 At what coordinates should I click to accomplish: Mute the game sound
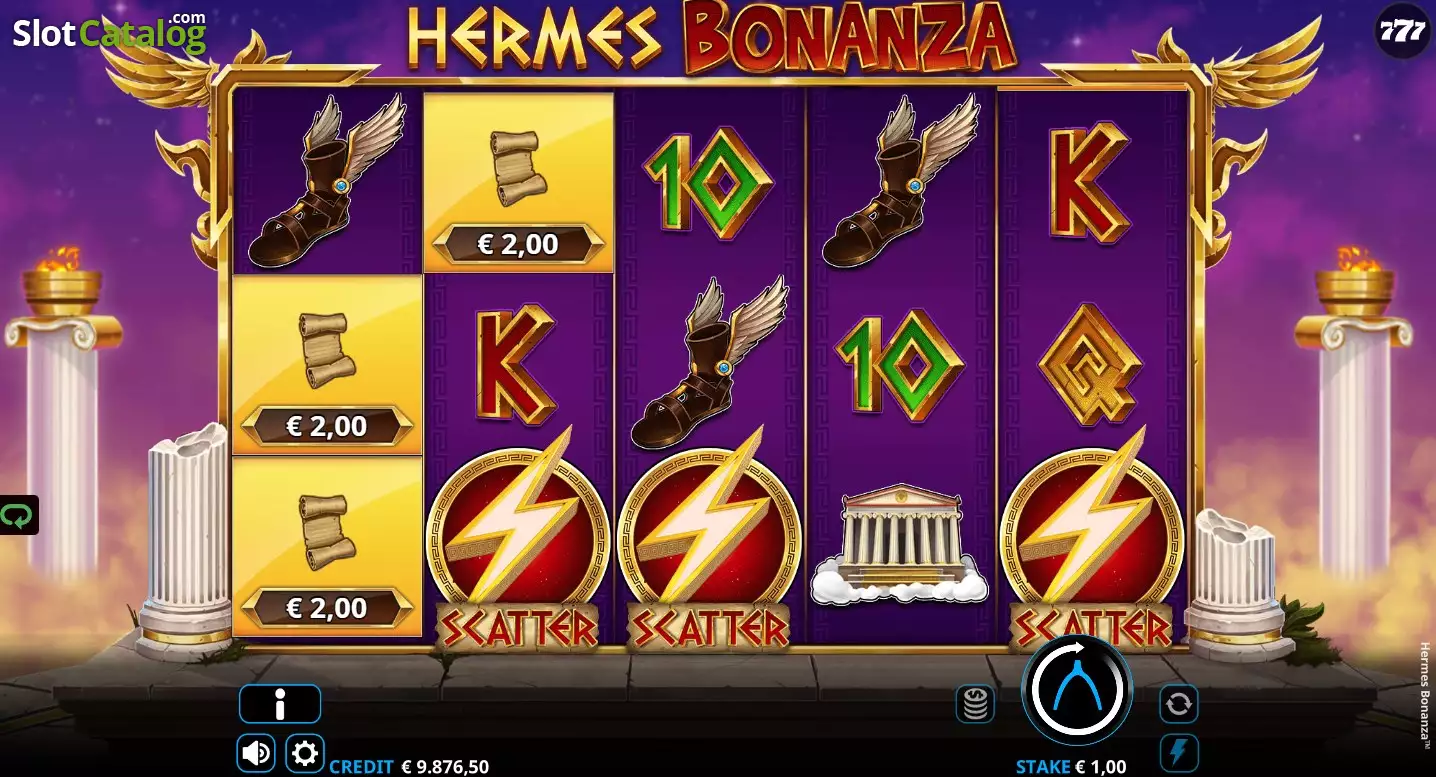256,753
